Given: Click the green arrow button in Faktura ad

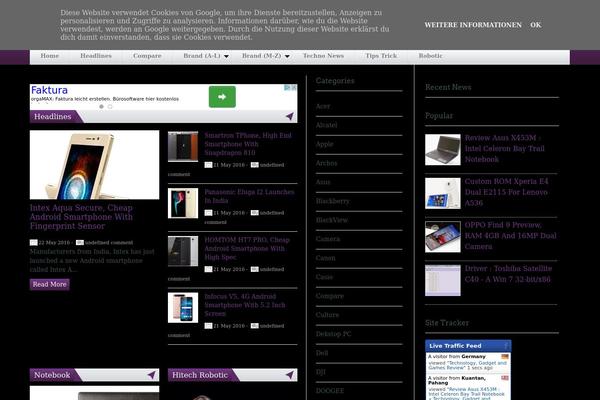Looking at the screenshot, I should click(x=222, y=97).
